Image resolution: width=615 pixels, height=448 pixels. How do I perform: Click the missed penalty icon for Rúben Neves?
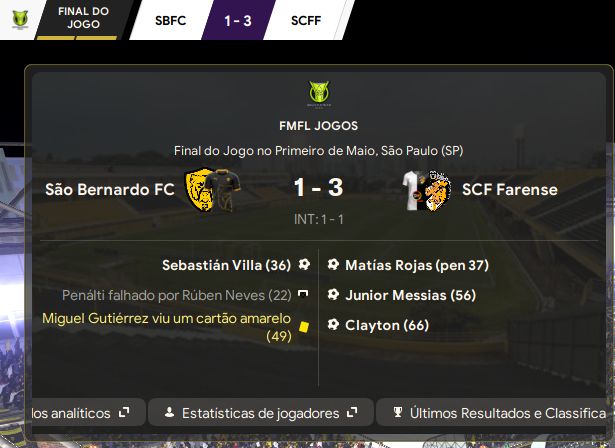click(303, 295)
